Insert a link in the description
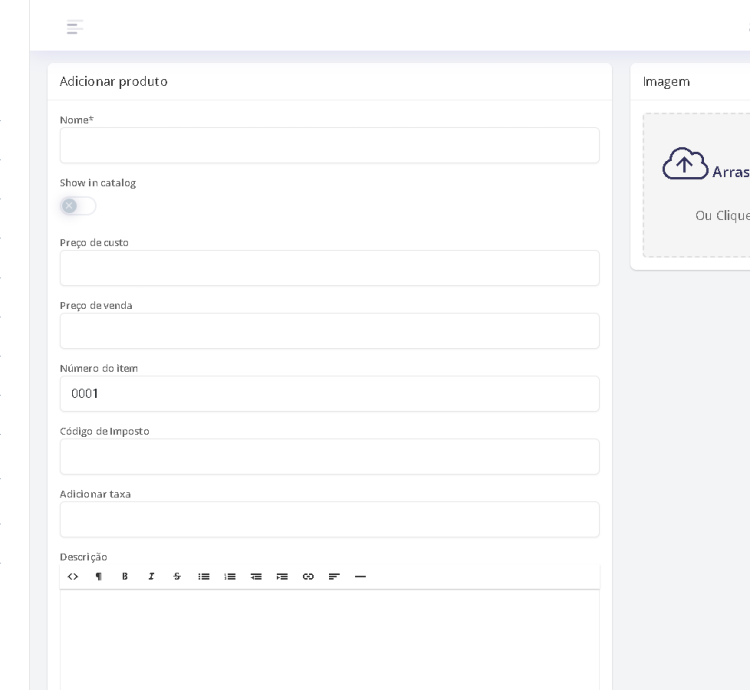The height and width of the screenshot is (690, 750). click(308, 577)
